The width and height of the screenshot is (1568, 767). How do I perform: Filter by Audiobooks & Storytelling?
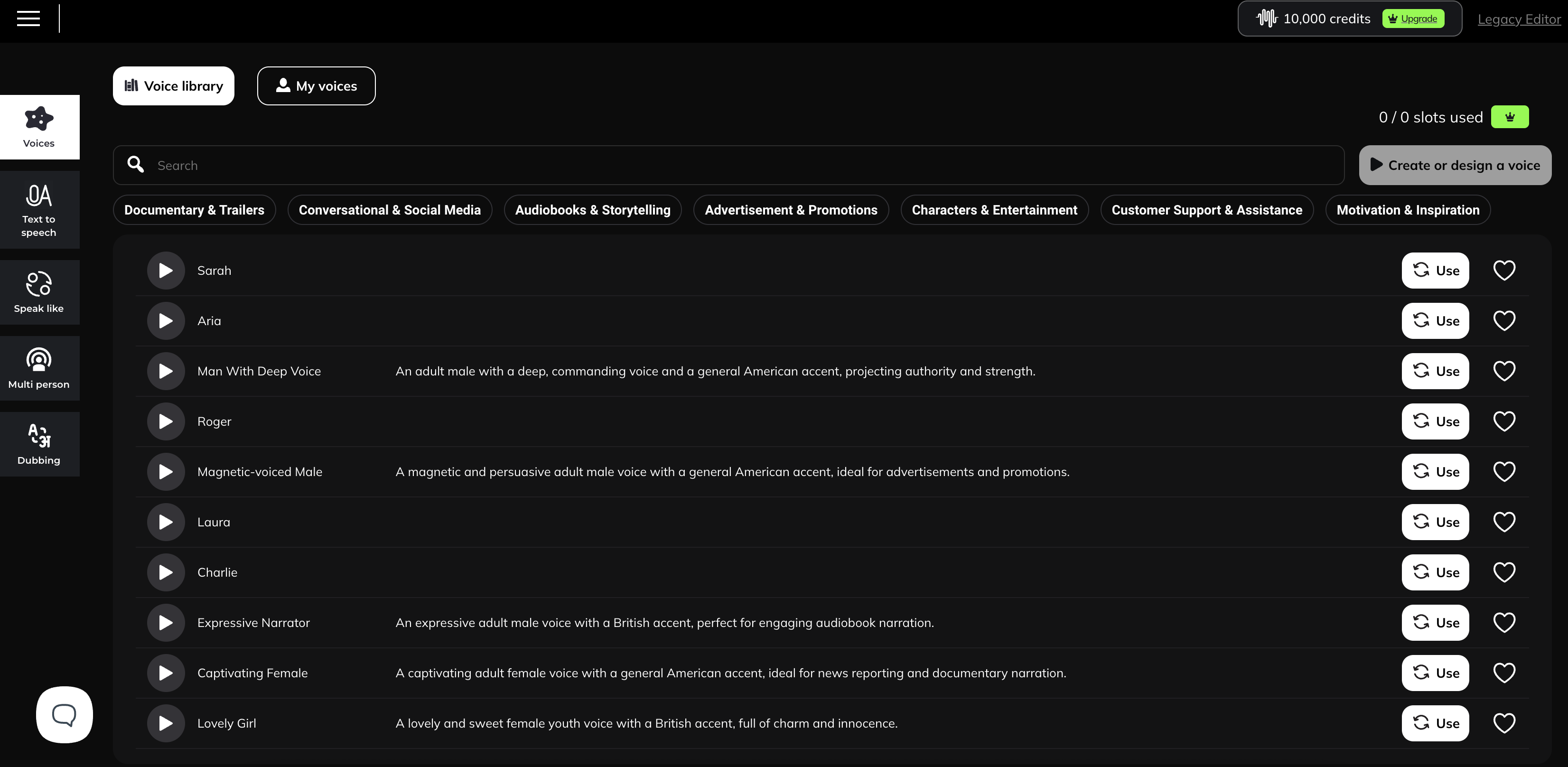[x=592, y=209]
